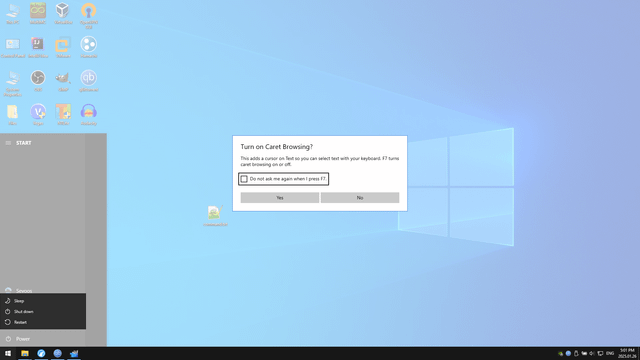
Task: Click the NVIDIA tray icon
Action: click(560, 353)
